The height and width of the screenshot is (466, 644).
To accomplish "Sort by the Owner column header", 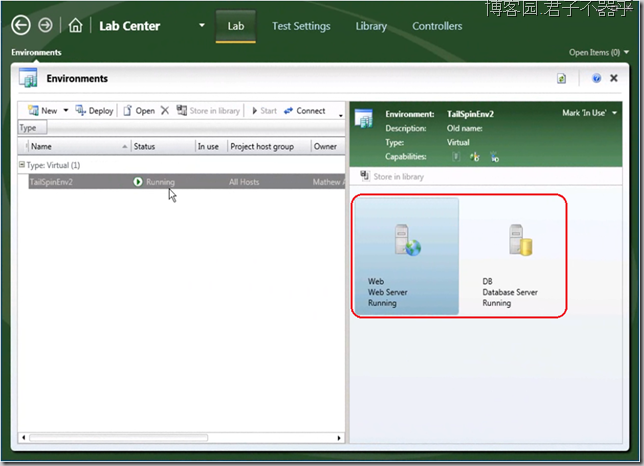I will pos(328,147).
